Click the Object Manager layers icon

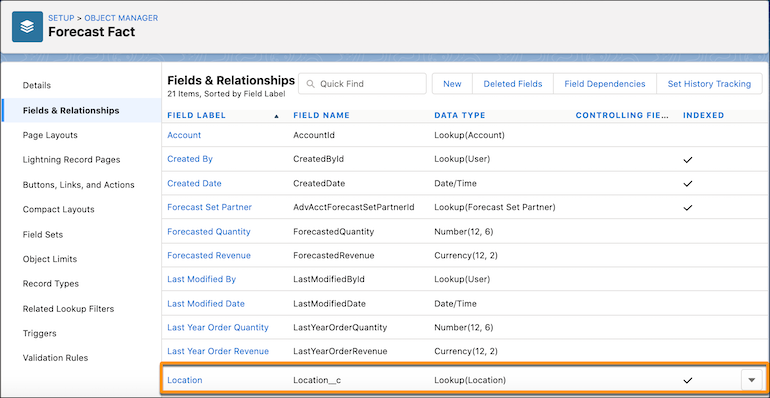(x=28, y=27)
